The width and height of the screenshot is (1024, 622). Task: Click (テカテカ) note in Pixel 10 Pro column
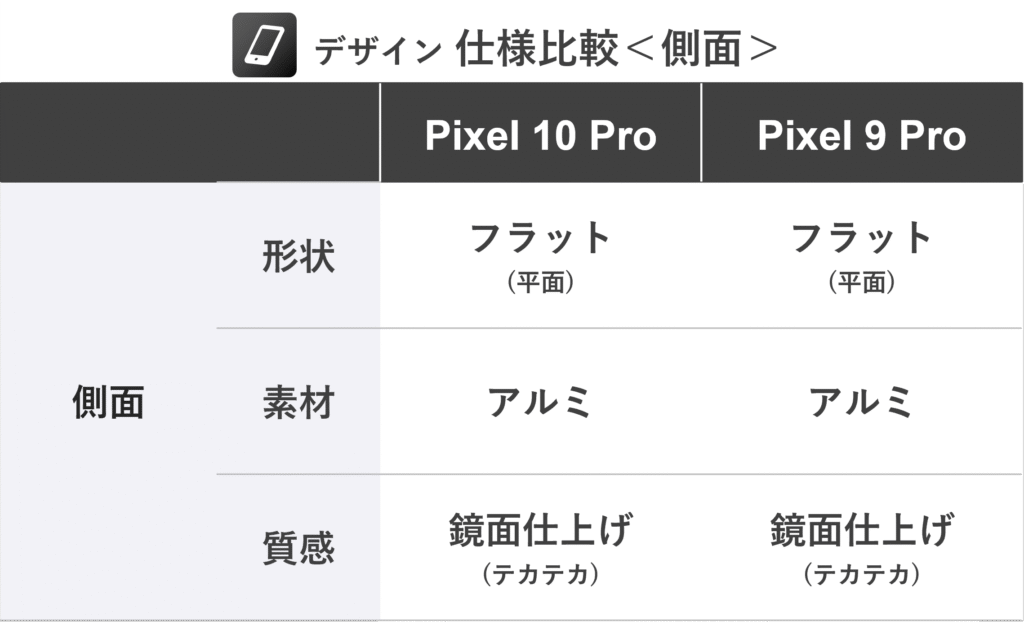(540, 575)
